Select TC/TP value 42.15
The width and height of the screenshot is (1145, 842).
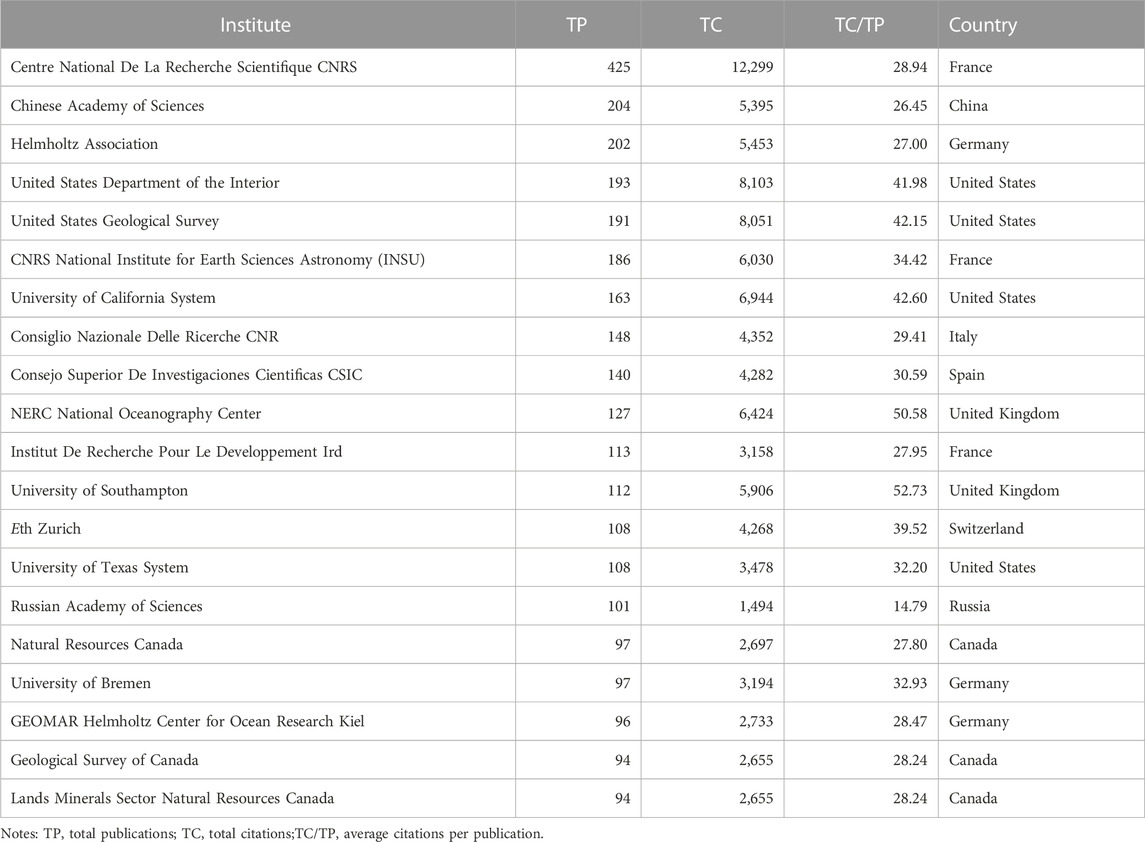[910, 221]
